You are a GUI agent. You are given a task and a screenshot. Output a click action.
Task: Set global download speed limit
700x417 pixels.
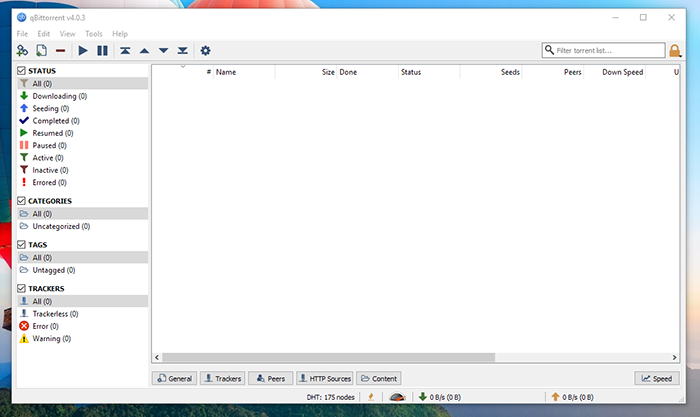click(x=440, y=396)
